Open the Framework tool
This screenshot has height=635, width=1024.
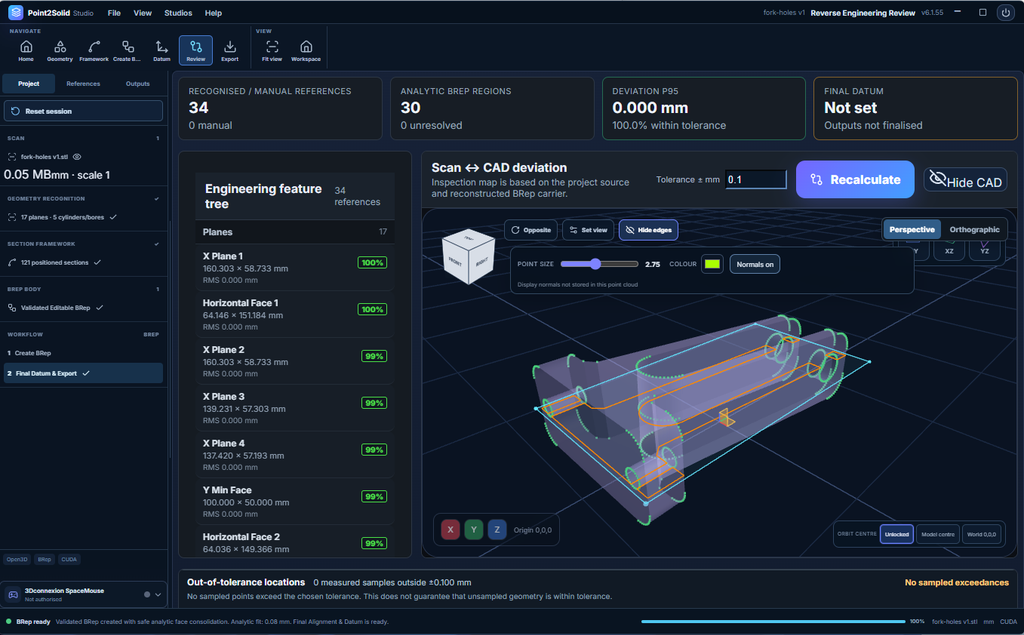pos(94,50)
